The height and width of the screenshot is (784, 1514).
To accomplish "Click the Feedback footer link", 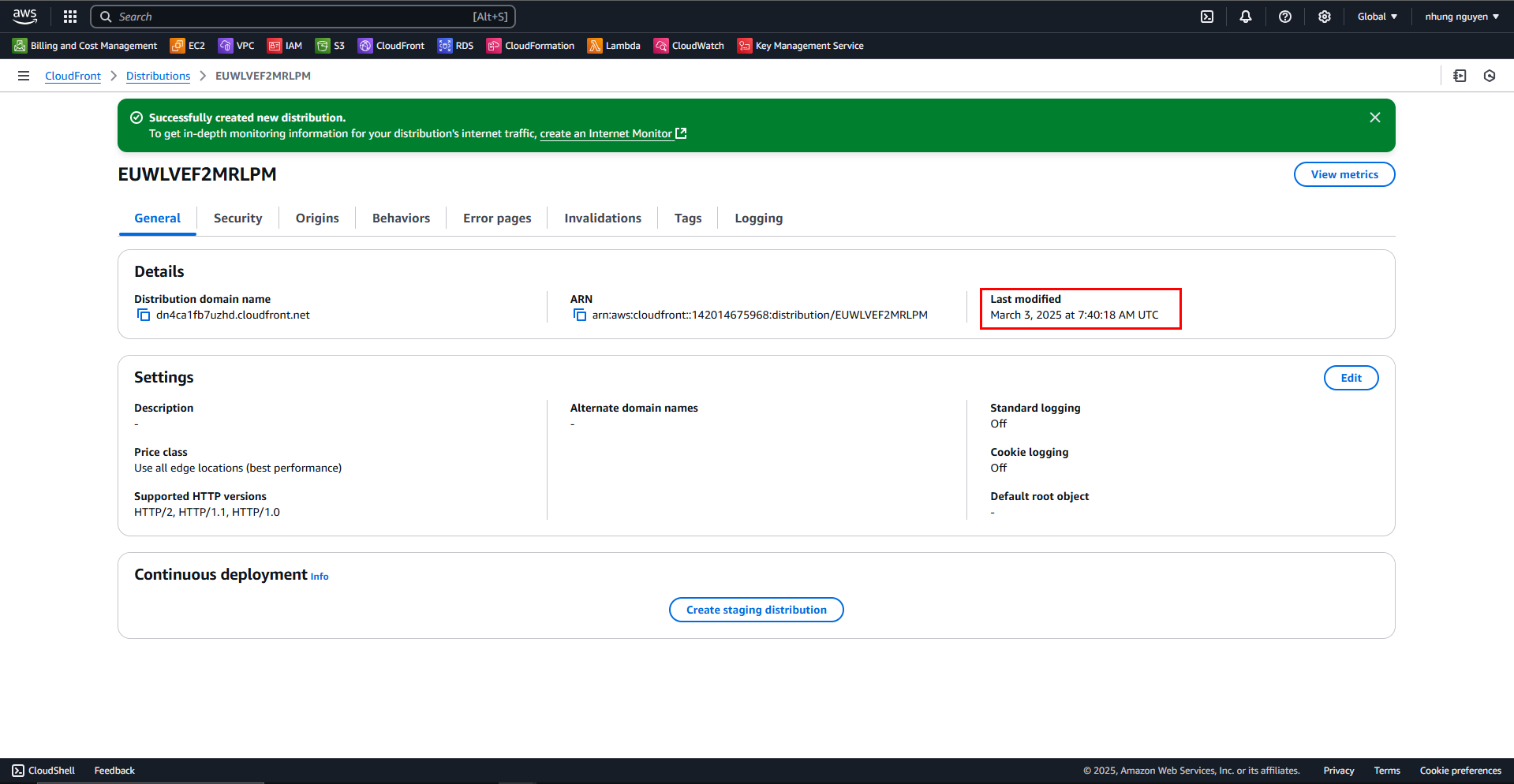I will (114, 771).
